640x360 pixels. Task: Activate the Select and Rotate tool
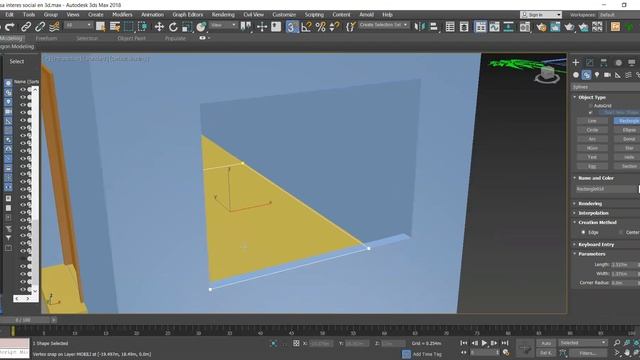[x=173, y=27]
